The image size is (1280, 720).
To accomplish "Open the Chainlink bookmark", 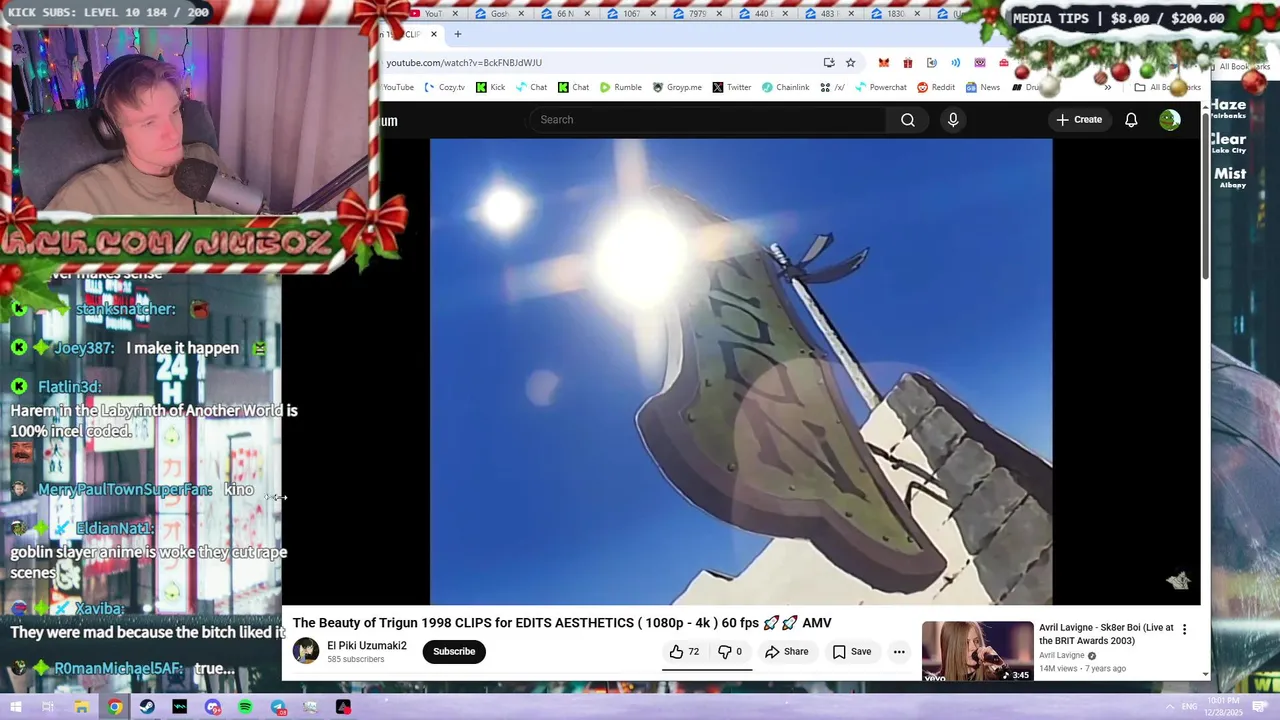I will point(785,87).
